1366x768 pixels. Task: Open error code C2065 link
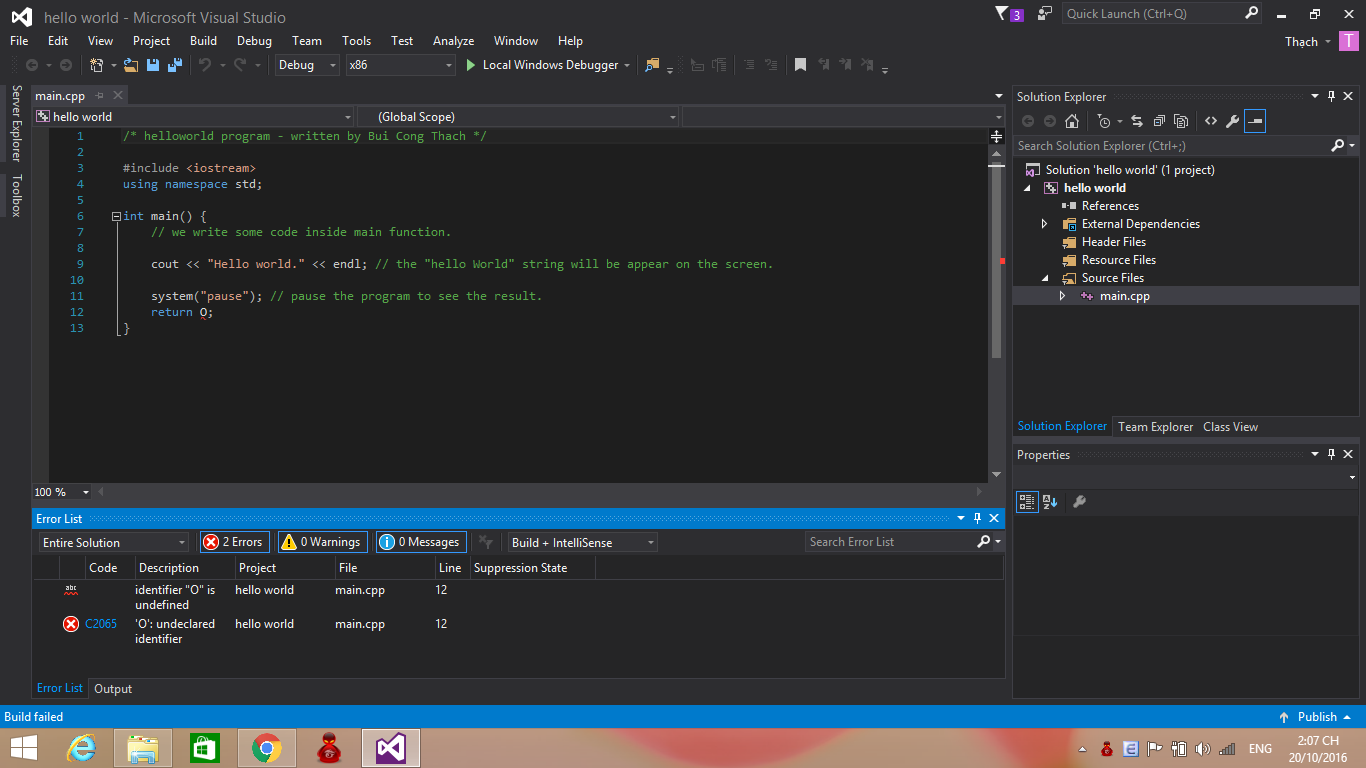click(101, 624)
